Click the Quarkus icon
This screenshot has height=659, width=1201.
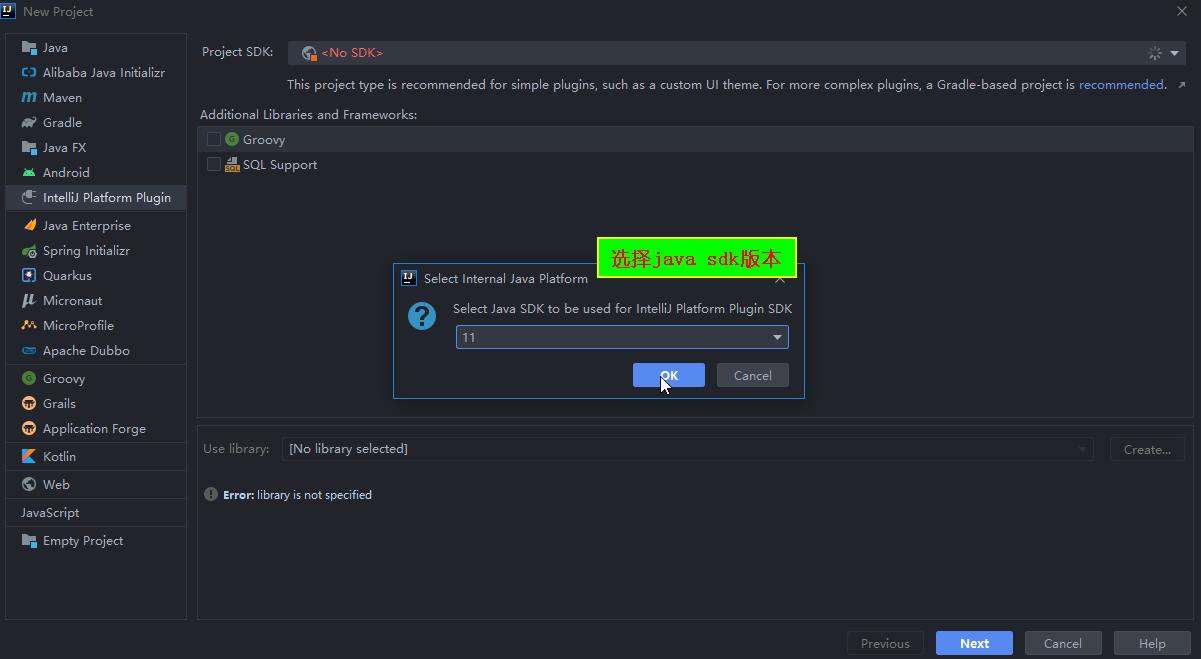tap(29, 275)
